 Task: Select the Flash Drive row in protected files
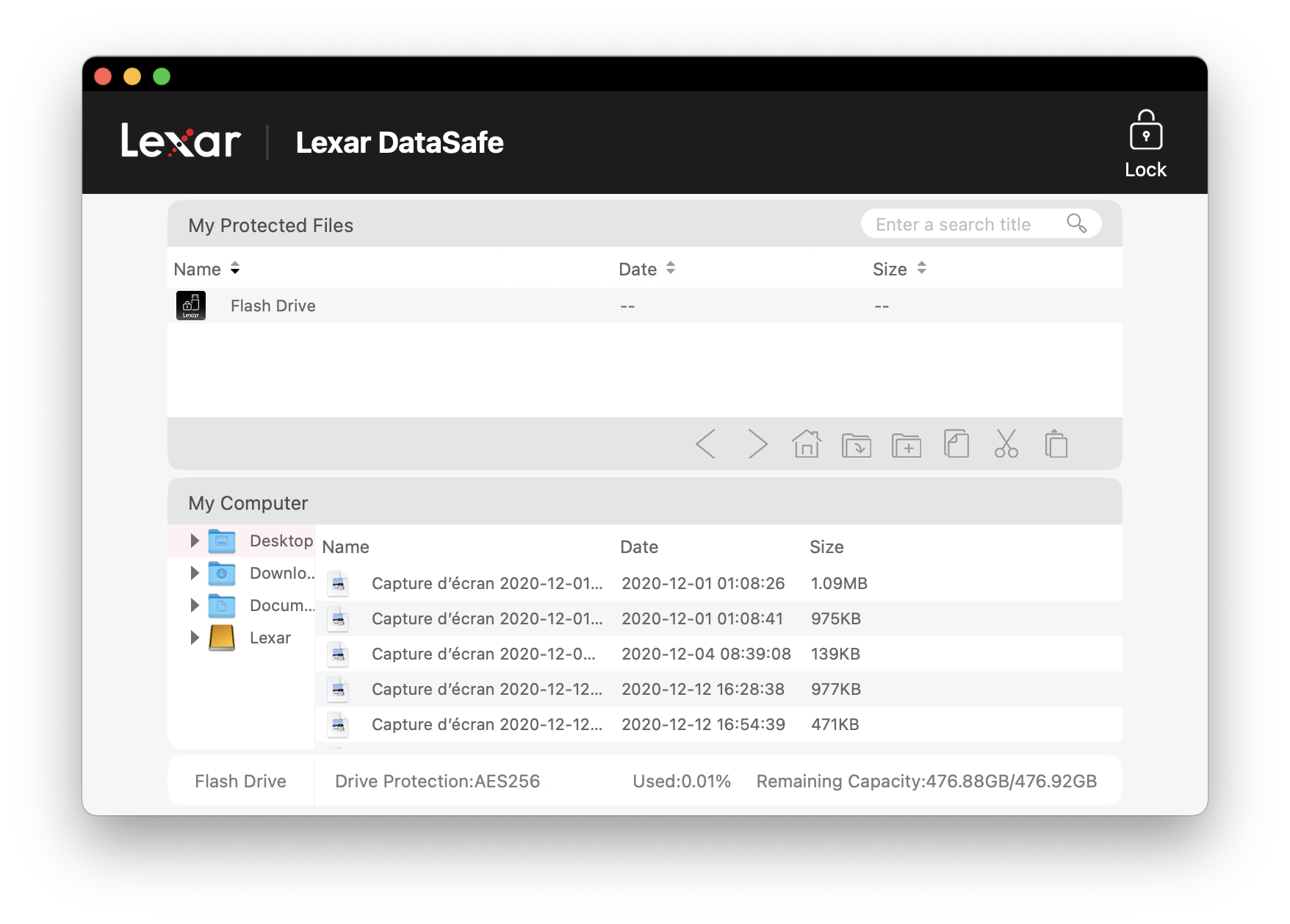273,306
